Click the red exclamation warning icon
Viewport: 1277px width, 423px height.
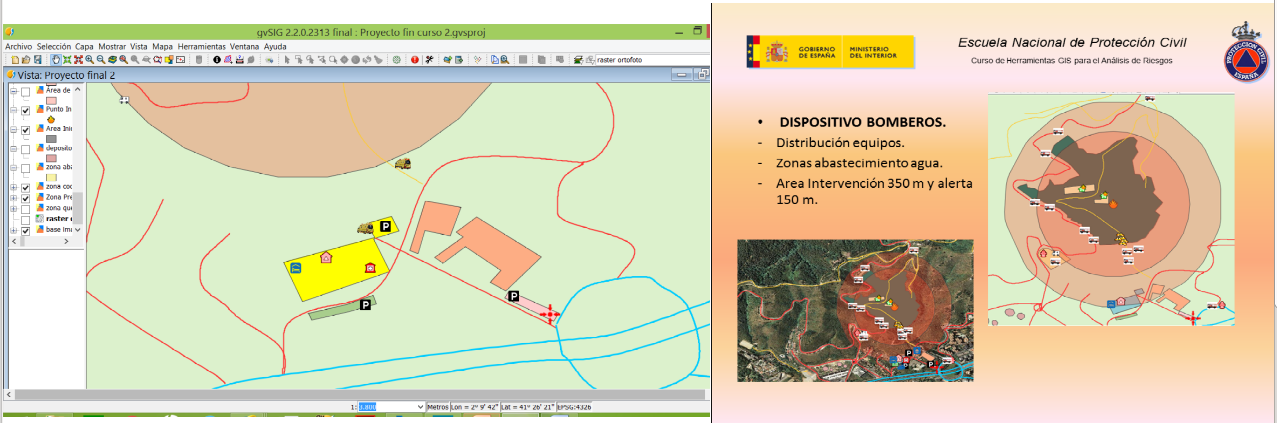[x=414, y=60]
